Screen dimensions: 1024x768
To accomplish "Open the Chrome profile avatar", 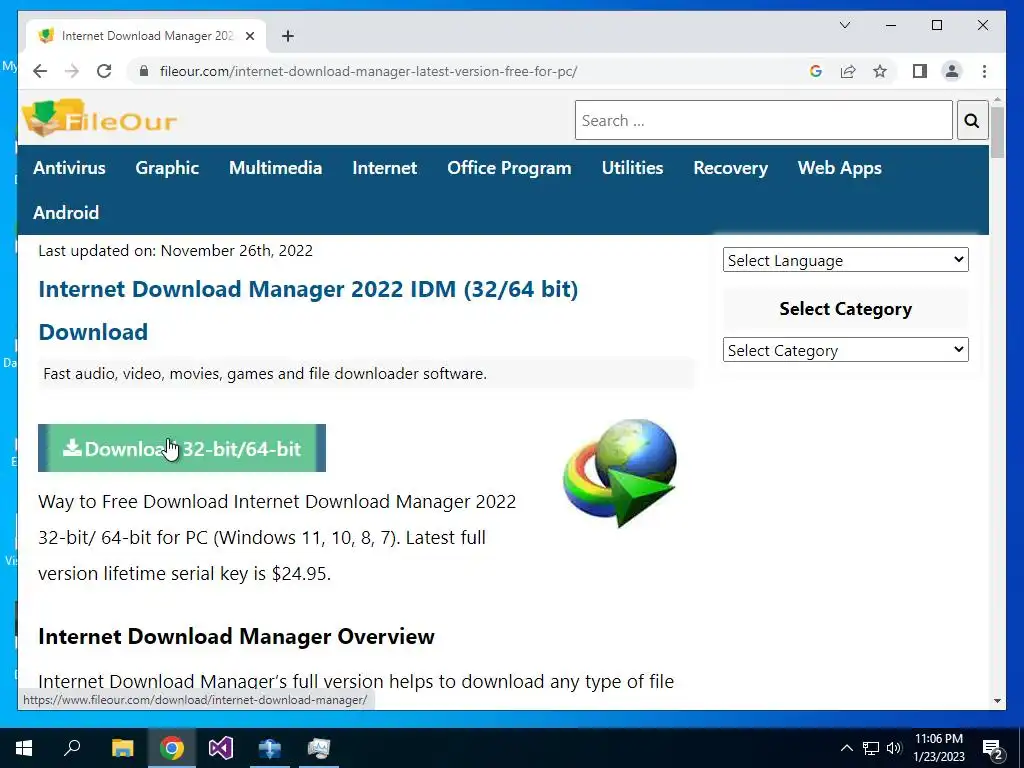I will [952, 71].
